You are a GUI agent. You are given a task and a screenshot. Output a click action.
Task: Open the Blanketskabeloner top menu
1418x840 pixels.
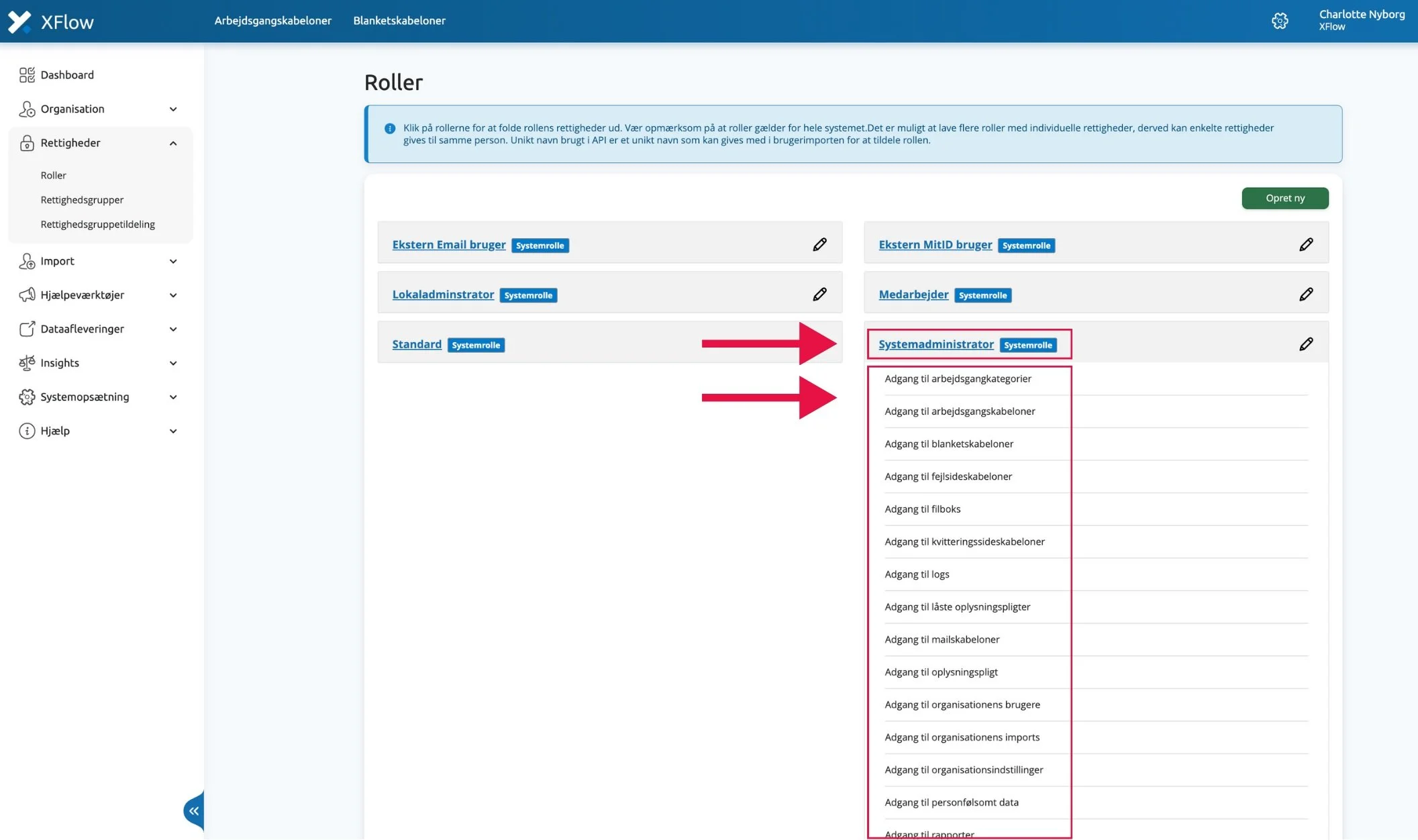(399, 21)
